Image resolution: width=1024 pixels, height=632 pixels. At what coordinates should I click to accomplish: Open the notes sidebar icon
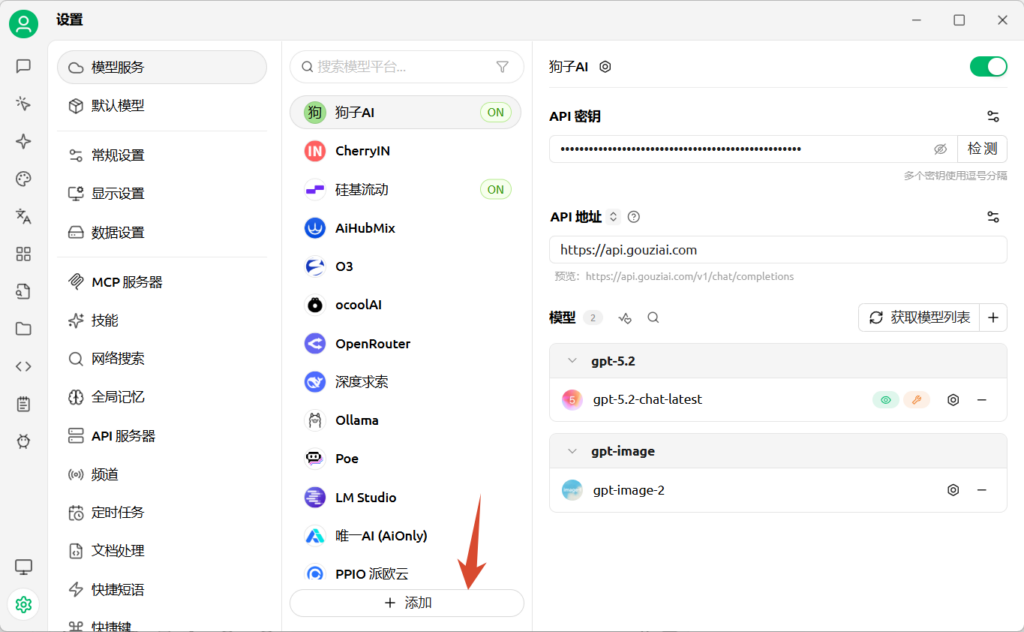click(24, 404)
